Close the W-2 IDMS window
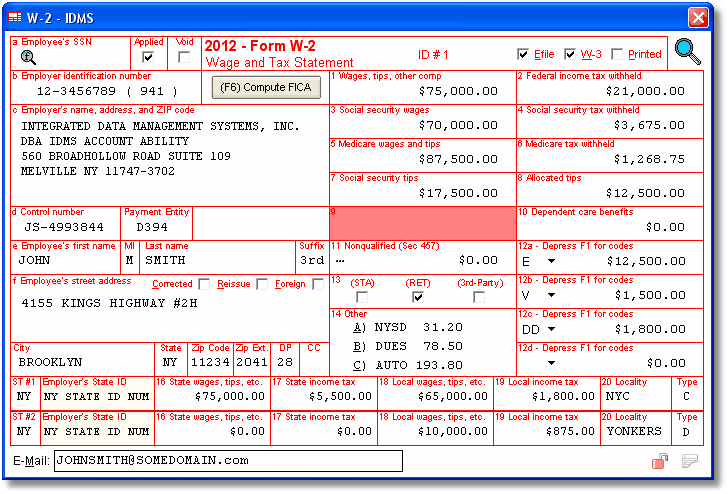The image size is (728, 494). pos(698,18)
